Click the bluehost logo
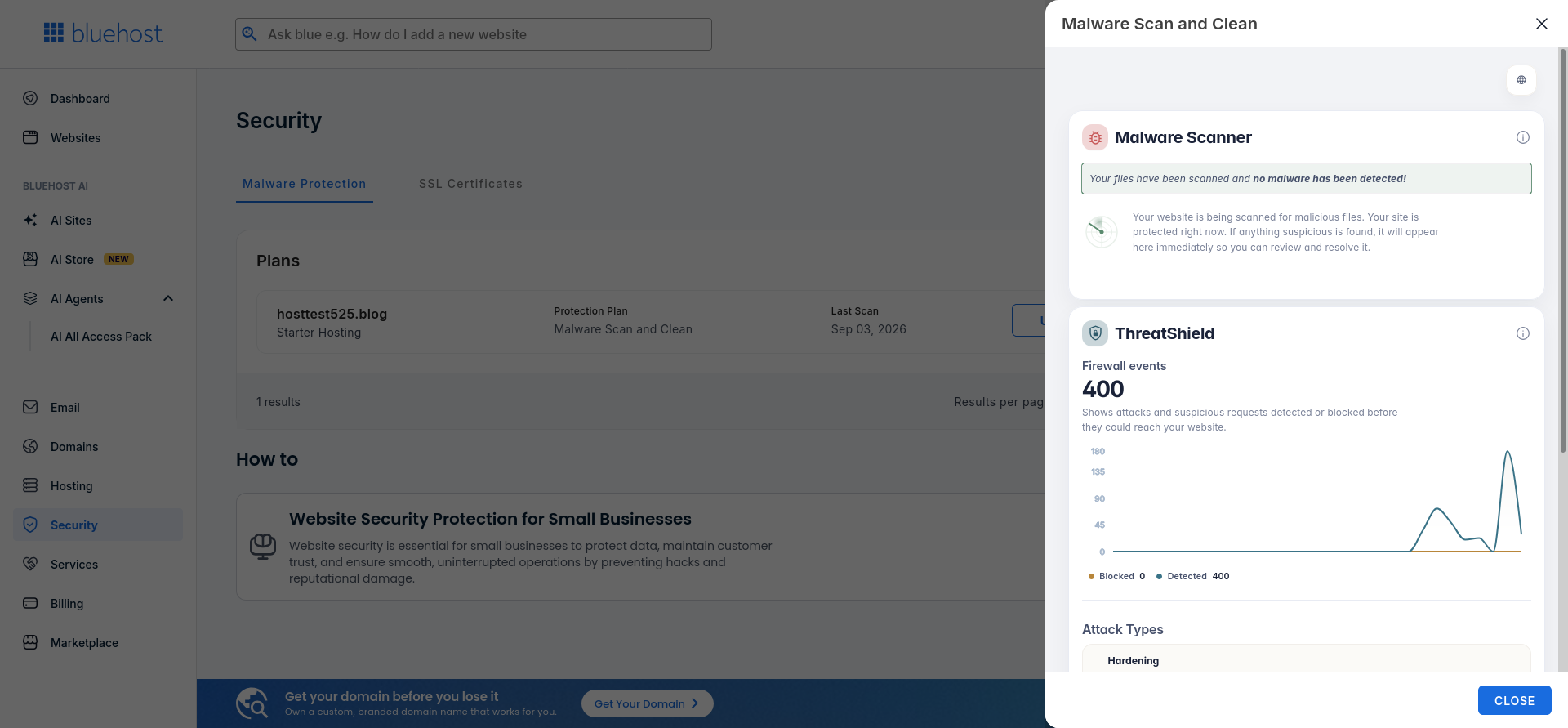 [x=103, y=33]
